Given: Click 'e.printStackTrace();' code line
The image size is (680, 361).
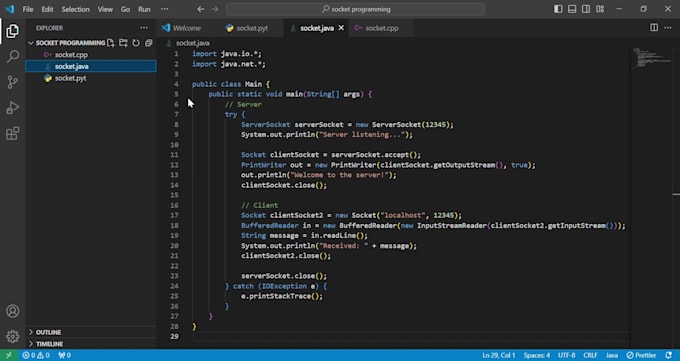Looking at the screenshot, I should pos(282,296).
